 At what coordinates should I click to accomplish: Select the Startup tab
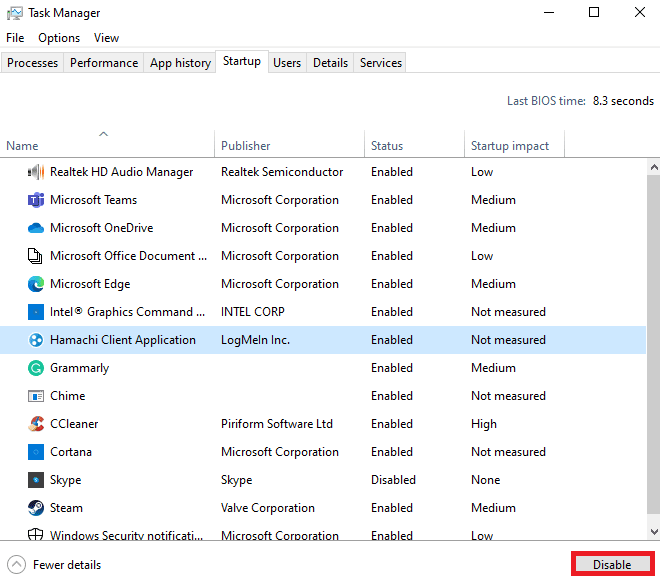click(242, 61)
